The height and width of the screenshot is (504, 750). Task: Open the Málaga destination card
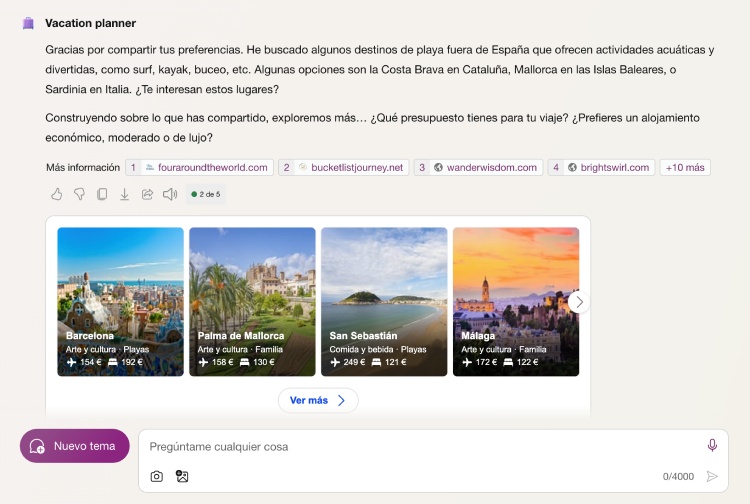[516, 302]
